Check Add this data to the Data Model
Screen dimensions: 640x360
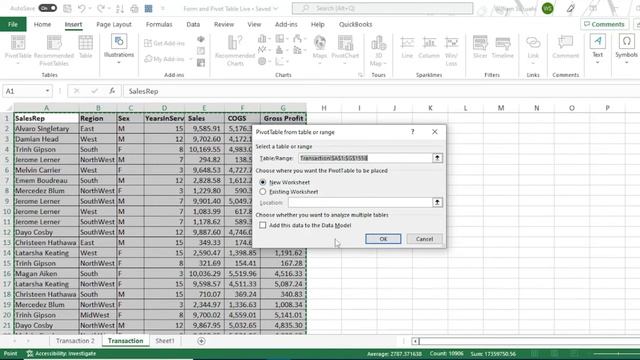263,225
